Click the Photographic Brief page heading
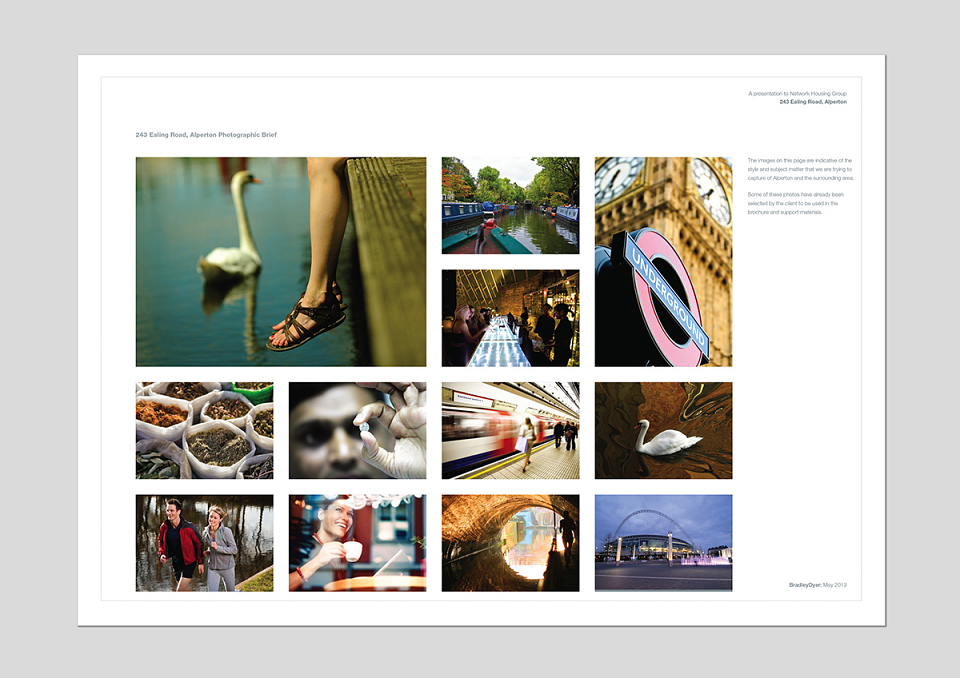 (206, 135)
